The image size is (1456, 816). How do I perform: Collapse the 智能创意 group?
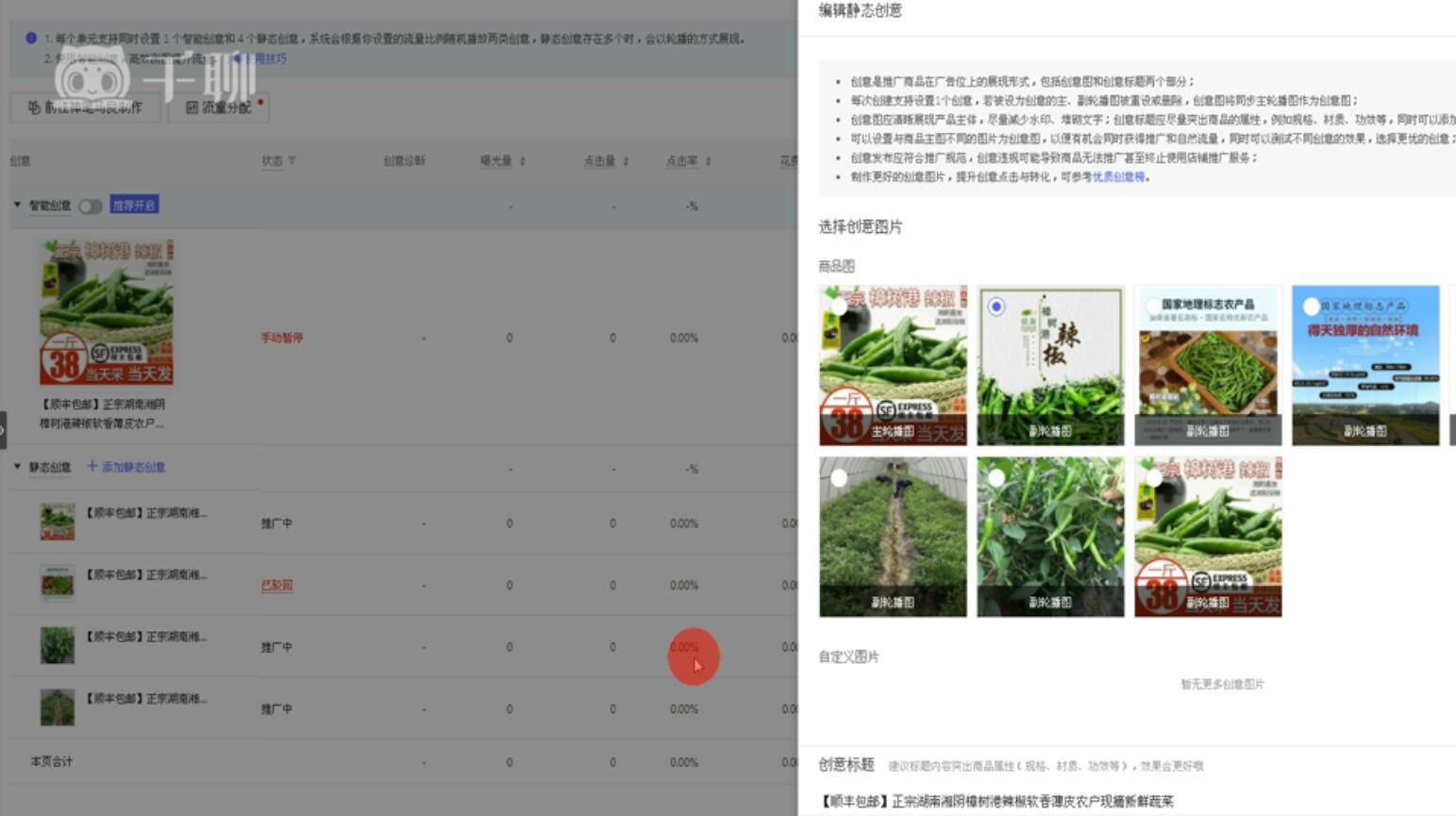(17, 205)
